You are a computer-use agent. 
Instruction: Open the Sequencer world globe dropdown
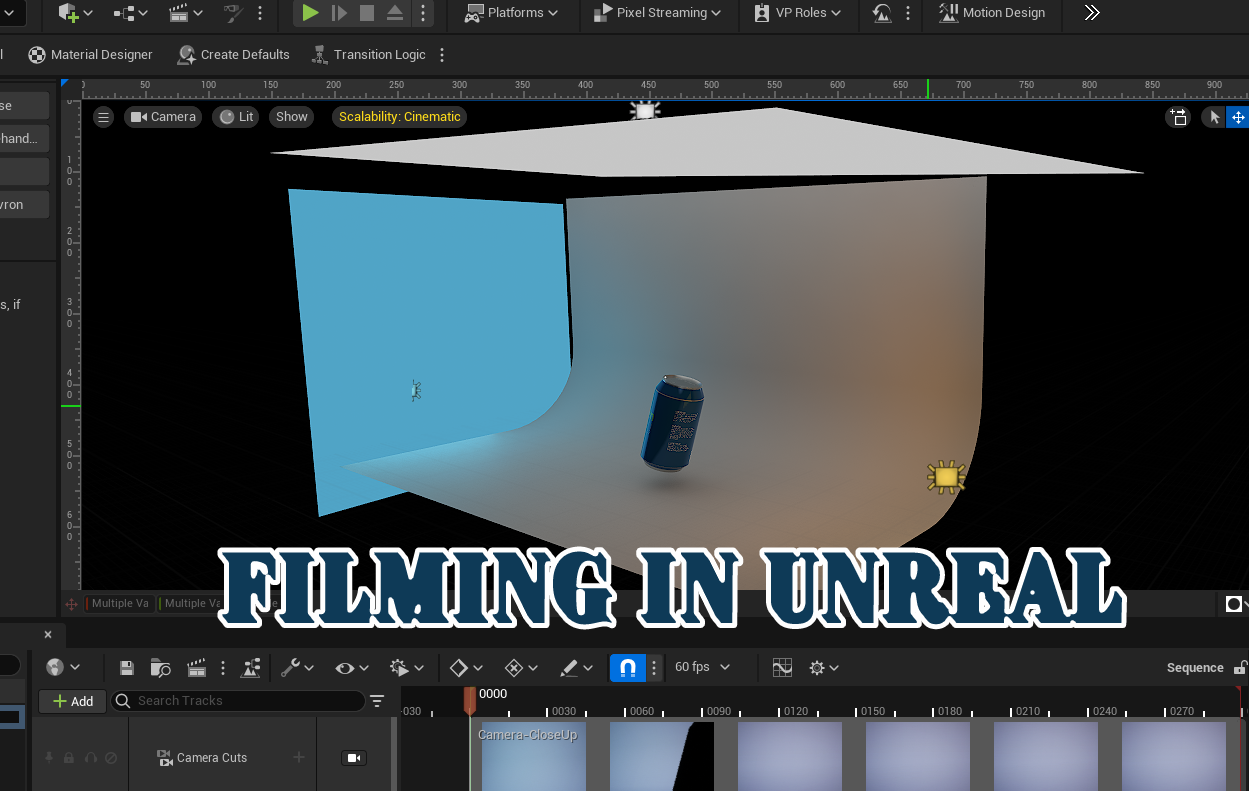tap(63, 667)
